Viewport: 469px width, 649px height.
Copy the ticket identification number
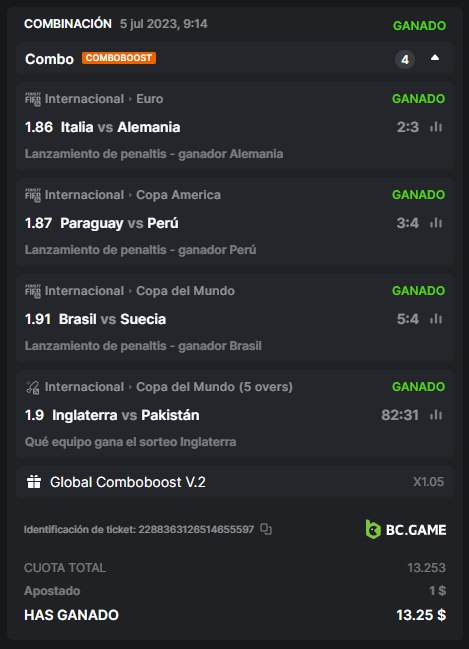coord(266,529)
